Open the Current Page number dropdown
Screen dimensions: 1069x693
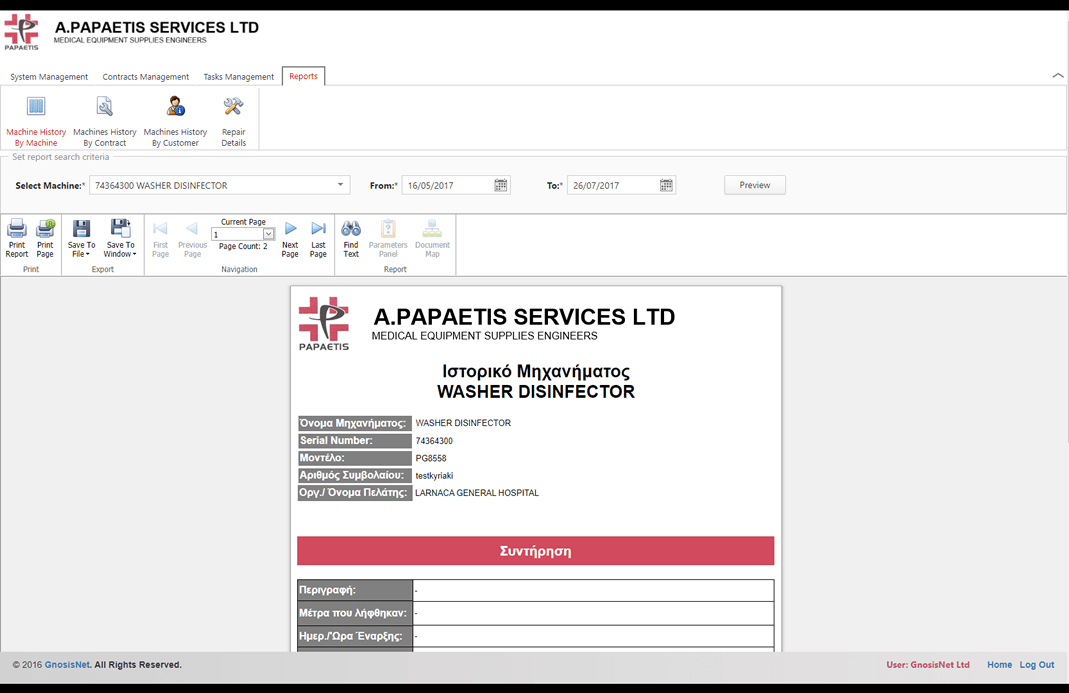268,235
